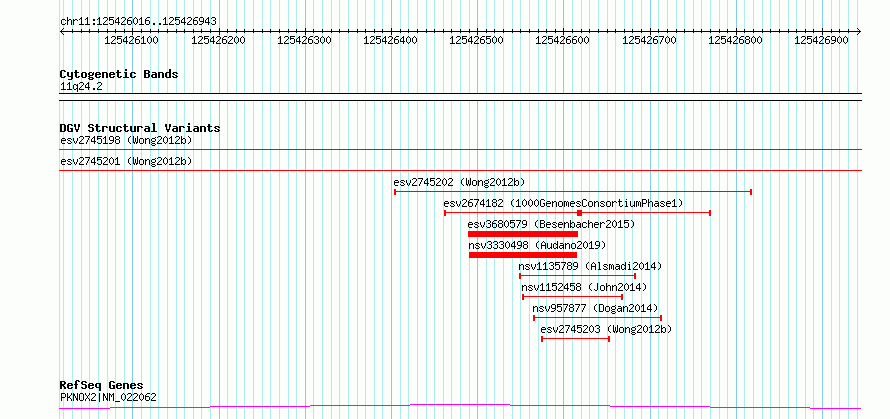Click the 125426700 ruler position label
890x419 pixels.
click(x=650, y=40)
